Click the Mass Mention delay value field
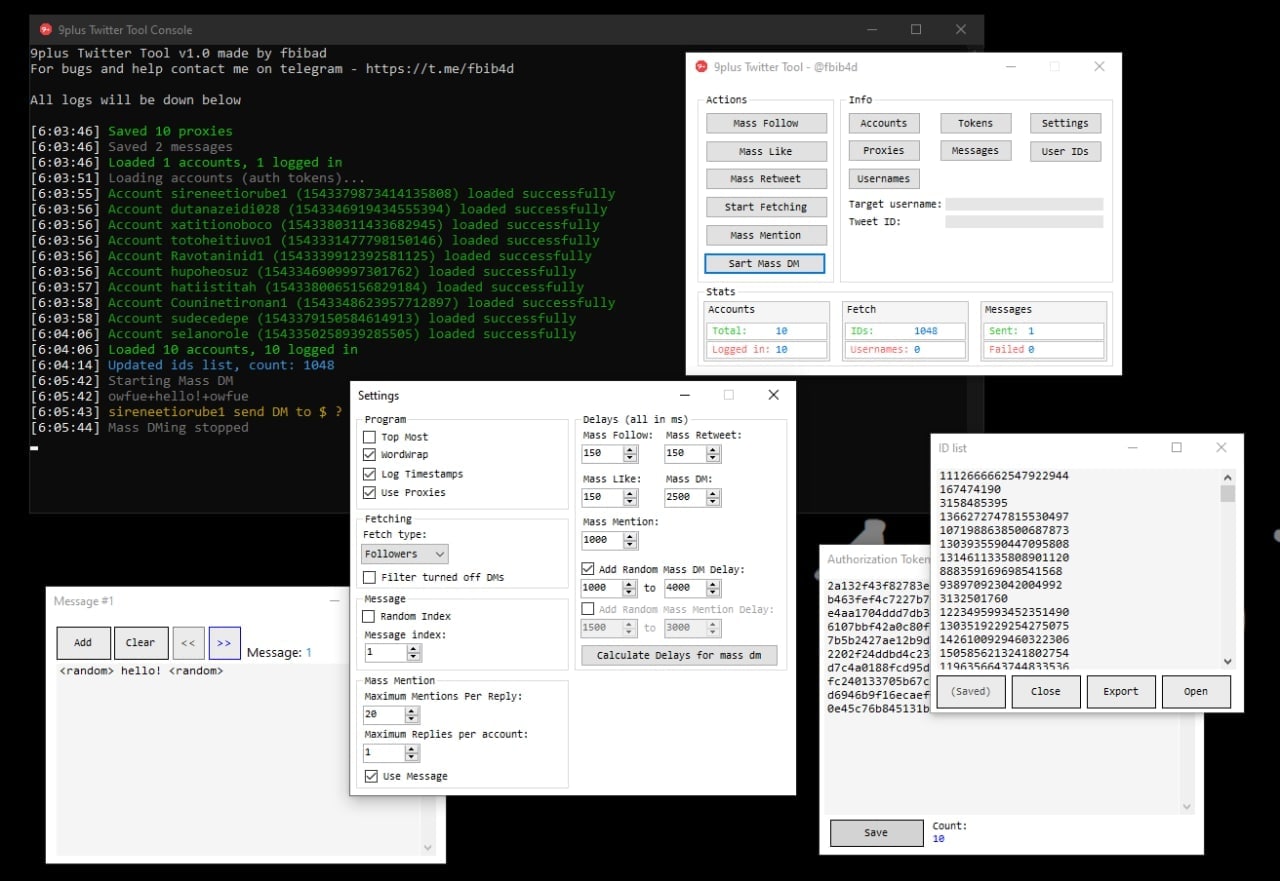This screenshot has width=1280, height=881. [602, 540]
